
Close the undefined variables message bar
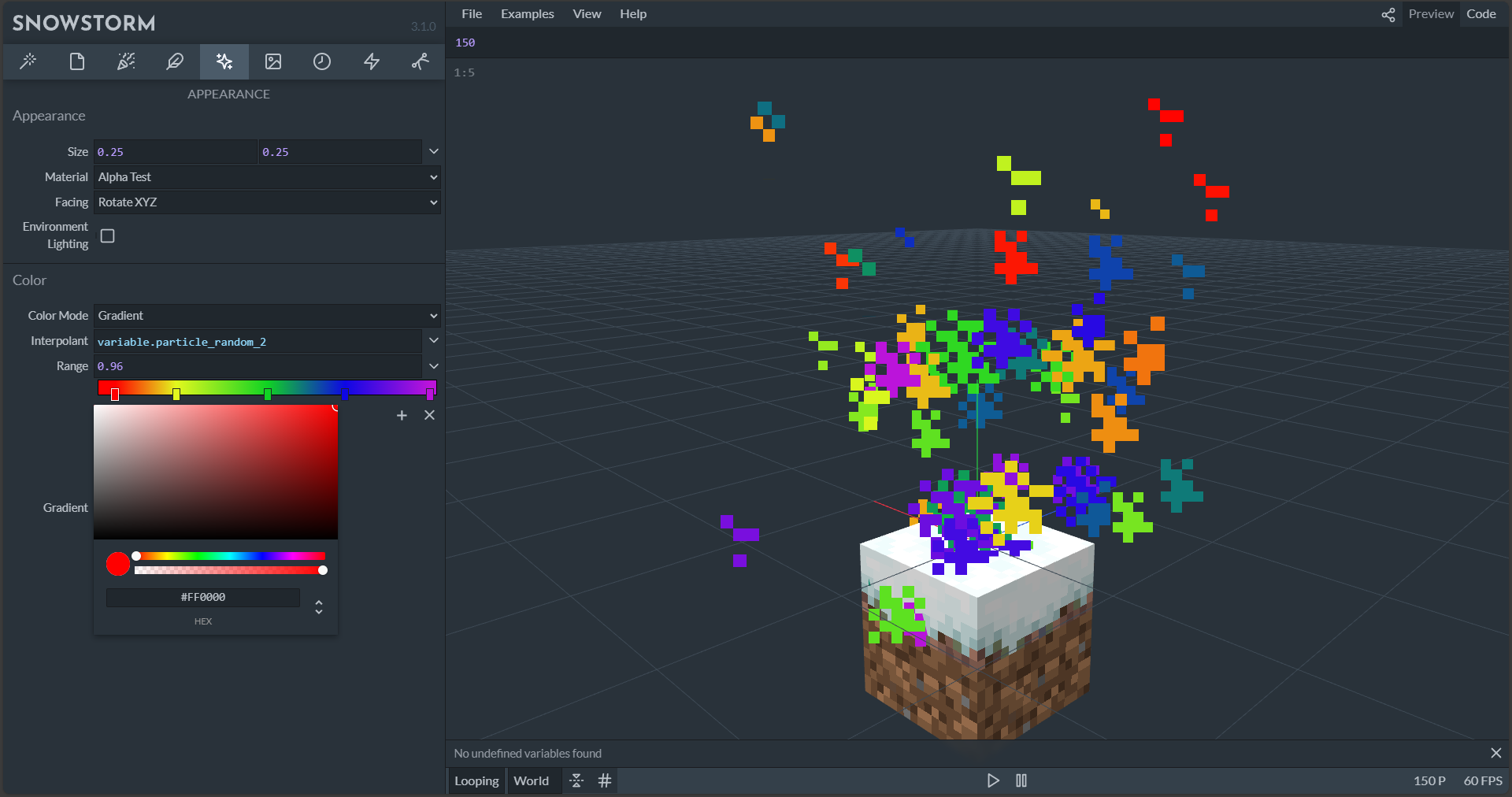point(1496,753)
